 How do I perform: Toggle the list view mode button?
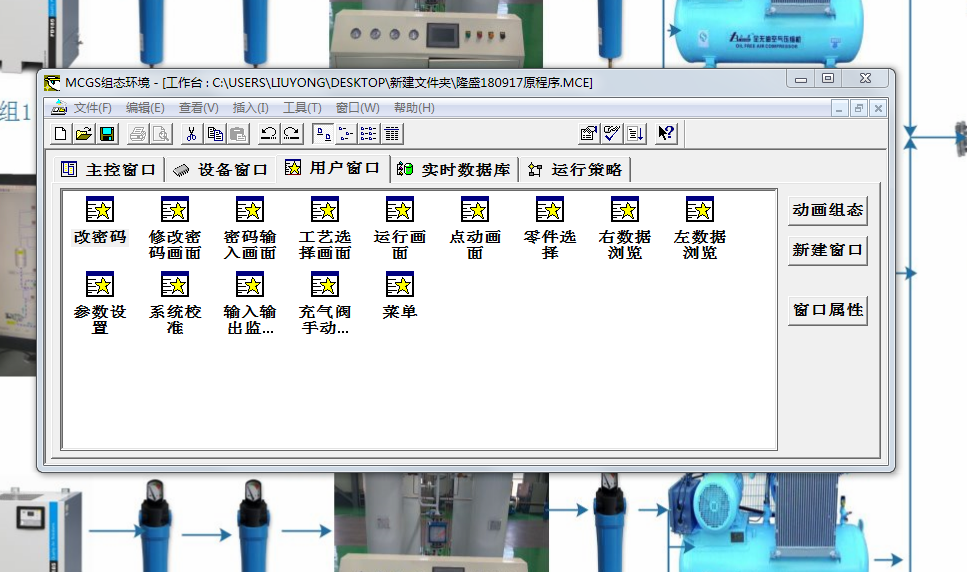(369, 134)
